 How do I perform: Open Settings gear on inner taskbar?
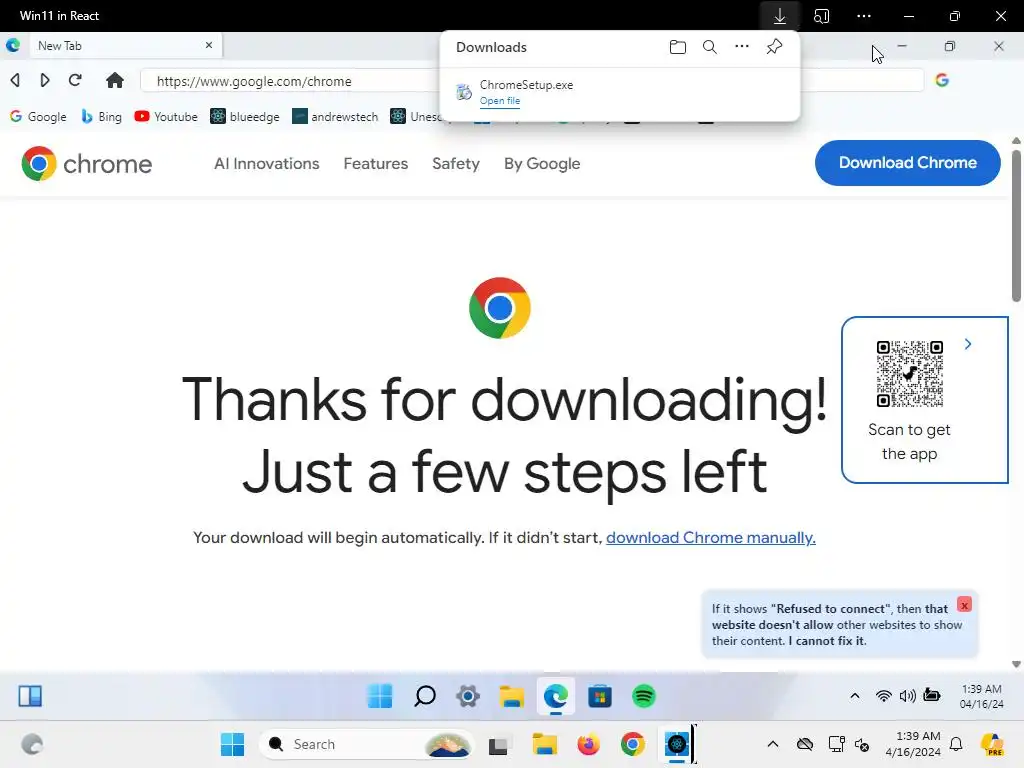click(468, 696)
